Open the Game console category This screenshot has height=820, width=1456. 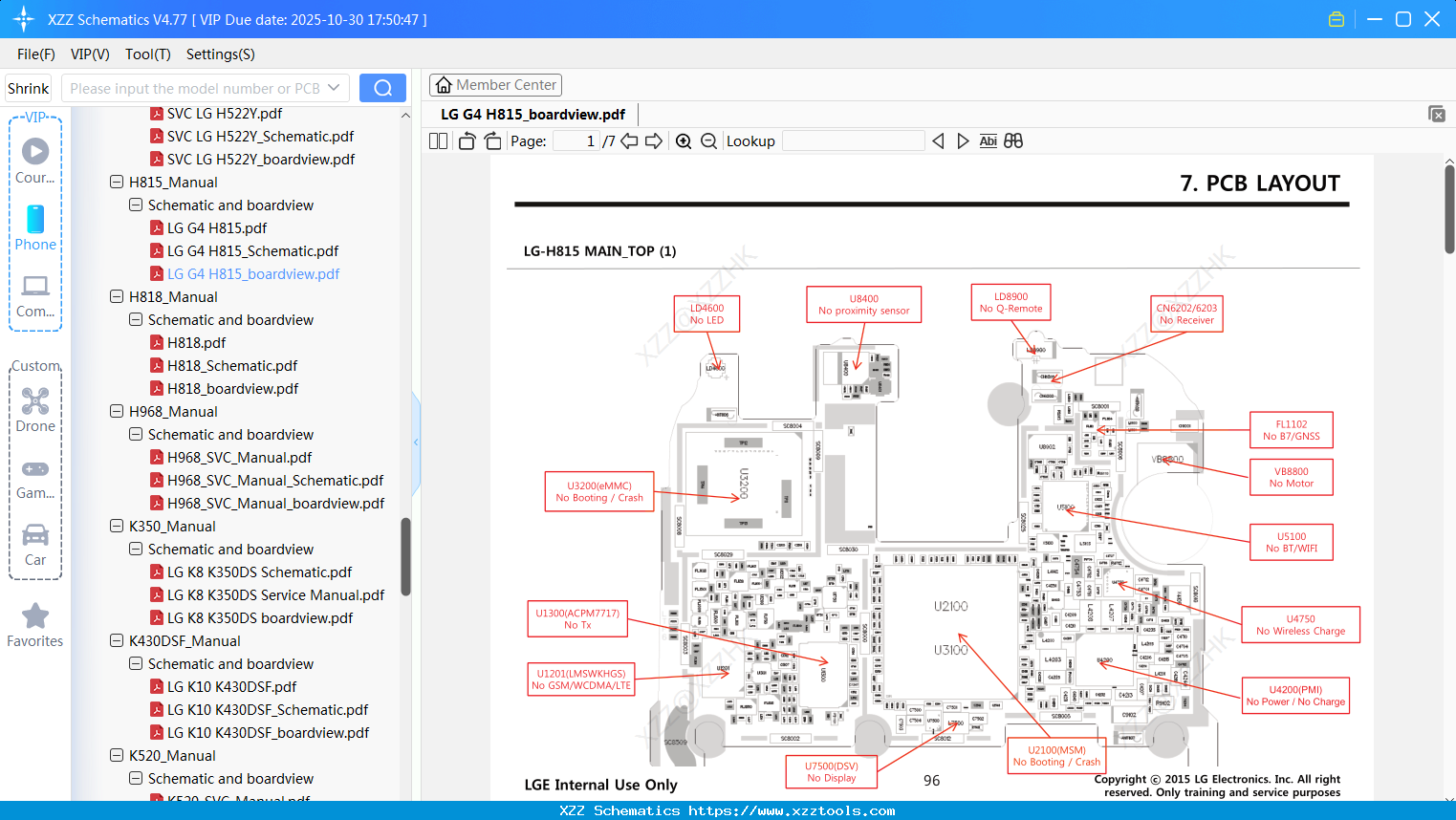(35, 478)
